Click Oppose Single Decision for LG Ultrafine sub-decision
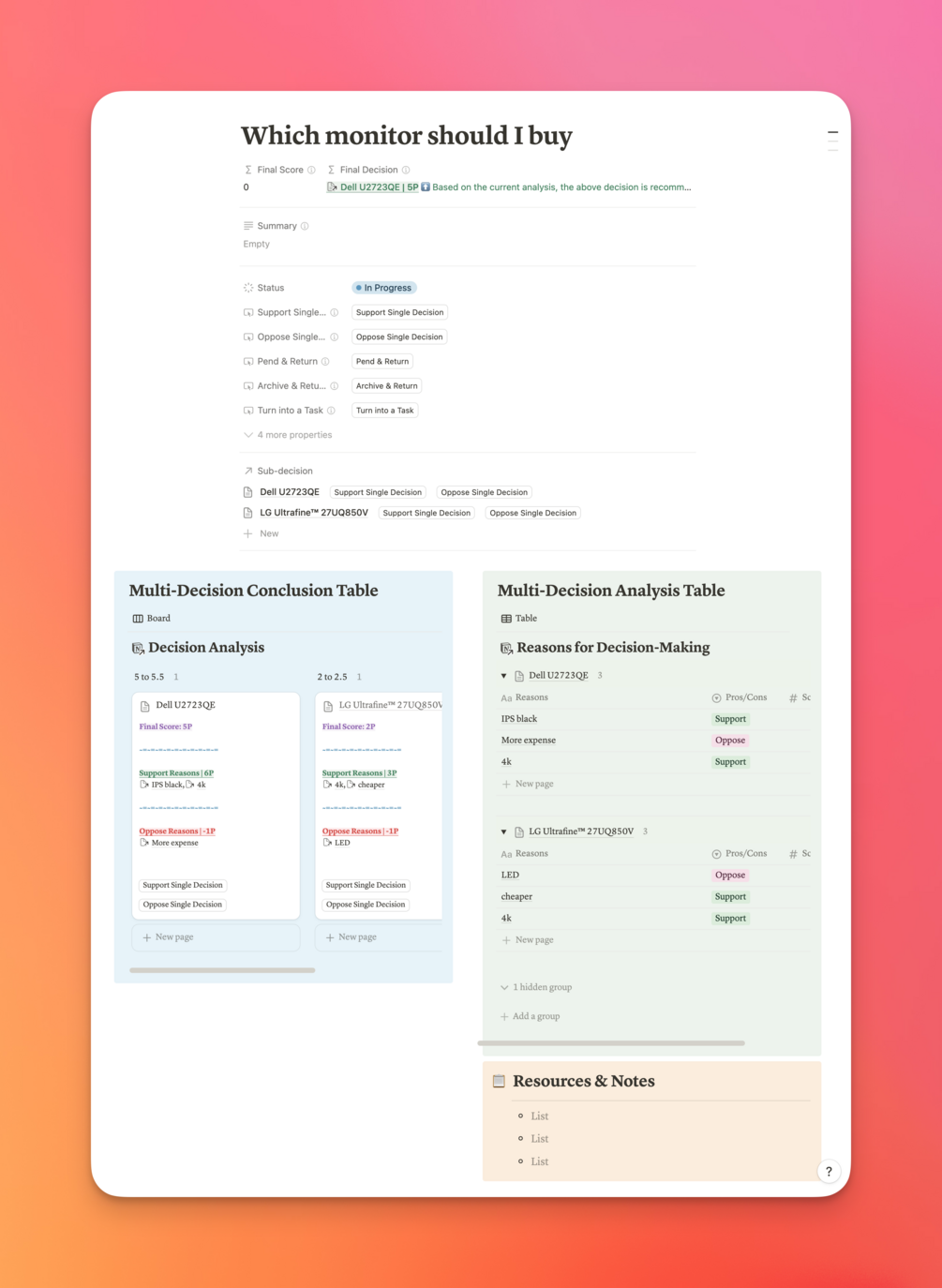Viewport: 942px width, 1288px height. tap(533, 513)
